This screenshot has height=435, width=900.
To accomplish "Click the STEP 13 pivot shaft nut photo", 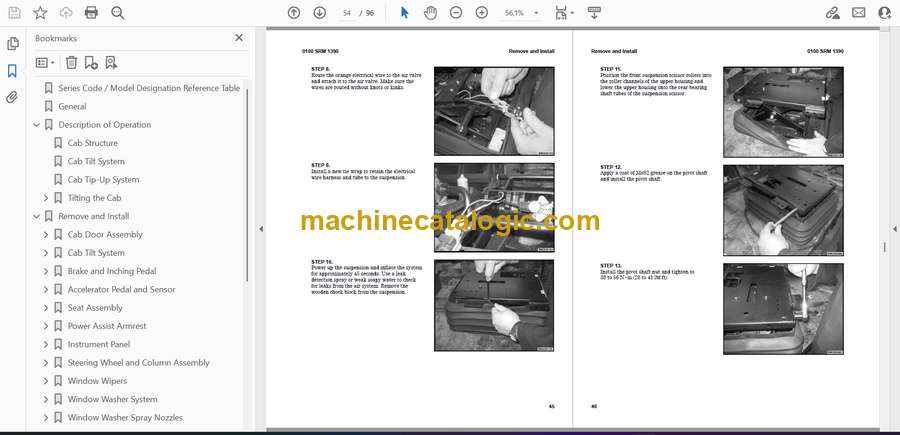I will 783,309.
